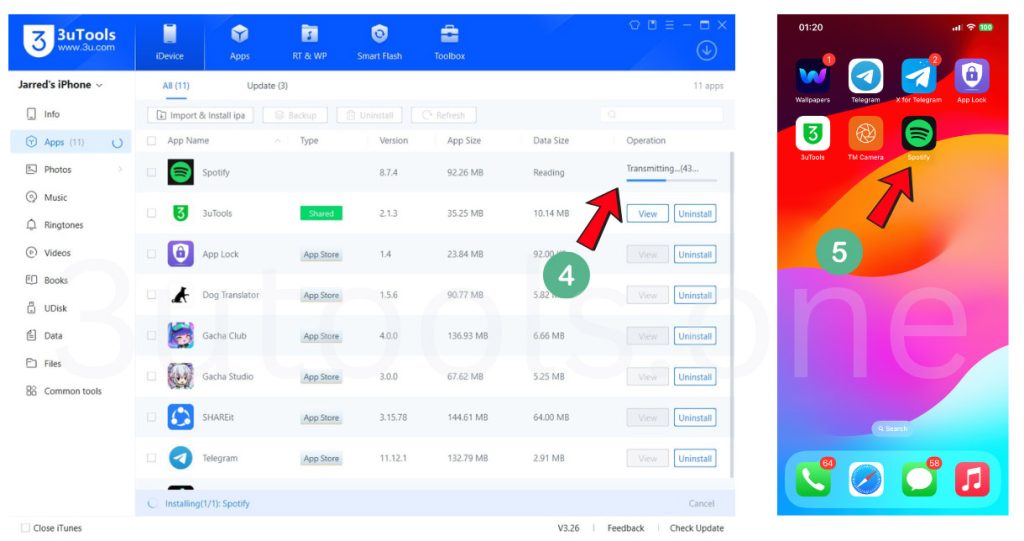Click the Feedback link

pos(626,528)
